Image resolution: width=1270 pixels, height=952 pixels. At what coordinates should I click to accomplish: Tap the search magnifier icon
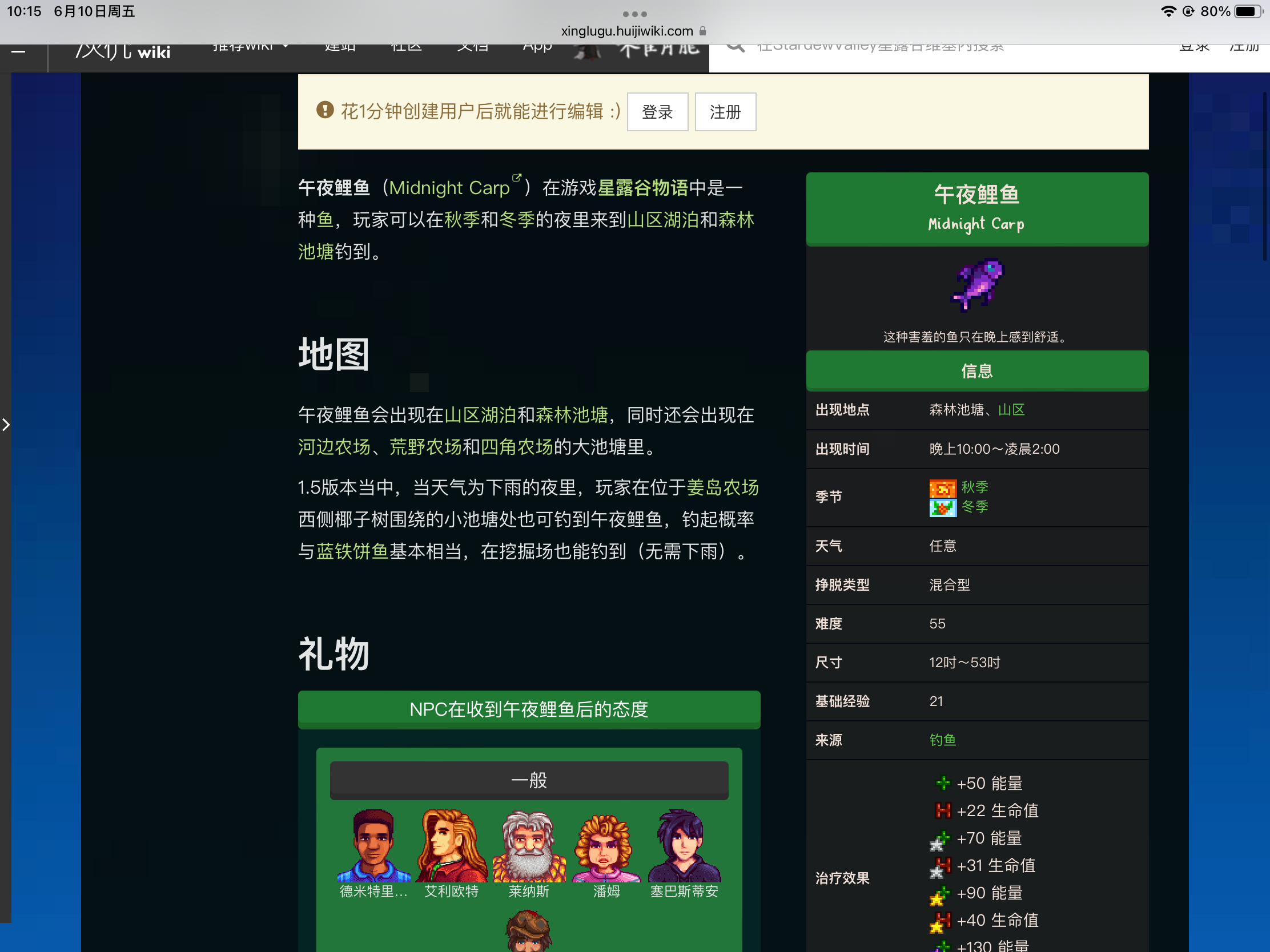tap(736, 47)
